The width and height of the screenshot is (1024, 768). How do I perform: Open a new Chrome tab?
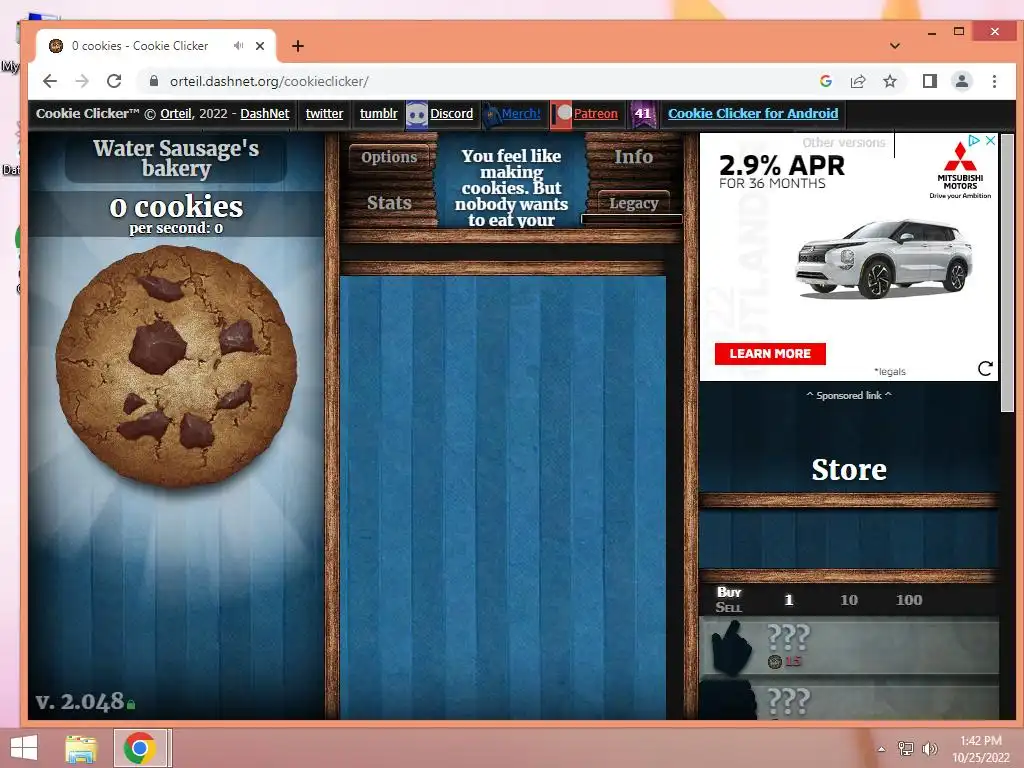click(298, 46)
